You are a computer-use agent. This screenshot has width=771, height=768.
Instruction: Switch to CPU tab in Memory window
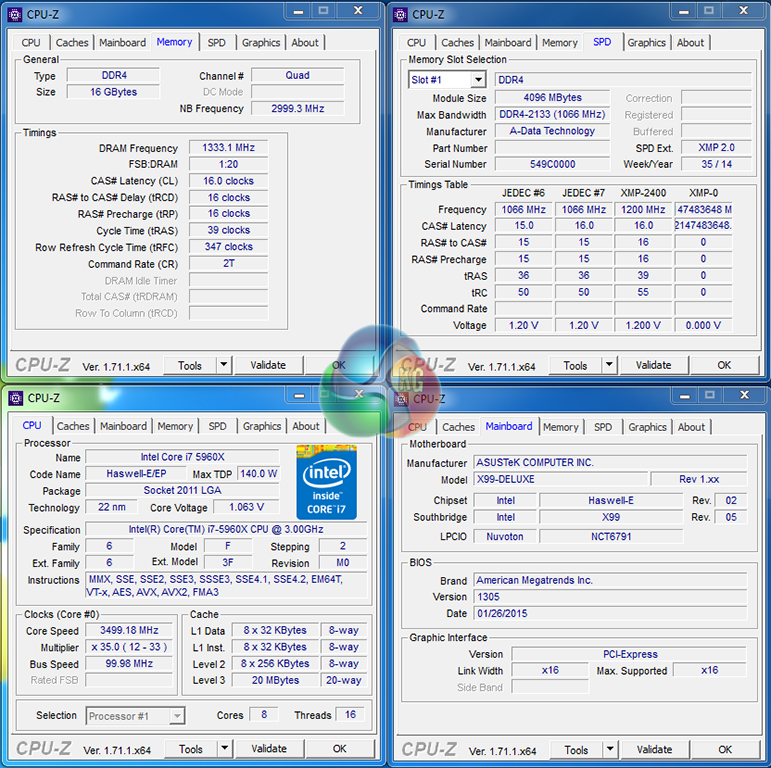tap(31, 43)
